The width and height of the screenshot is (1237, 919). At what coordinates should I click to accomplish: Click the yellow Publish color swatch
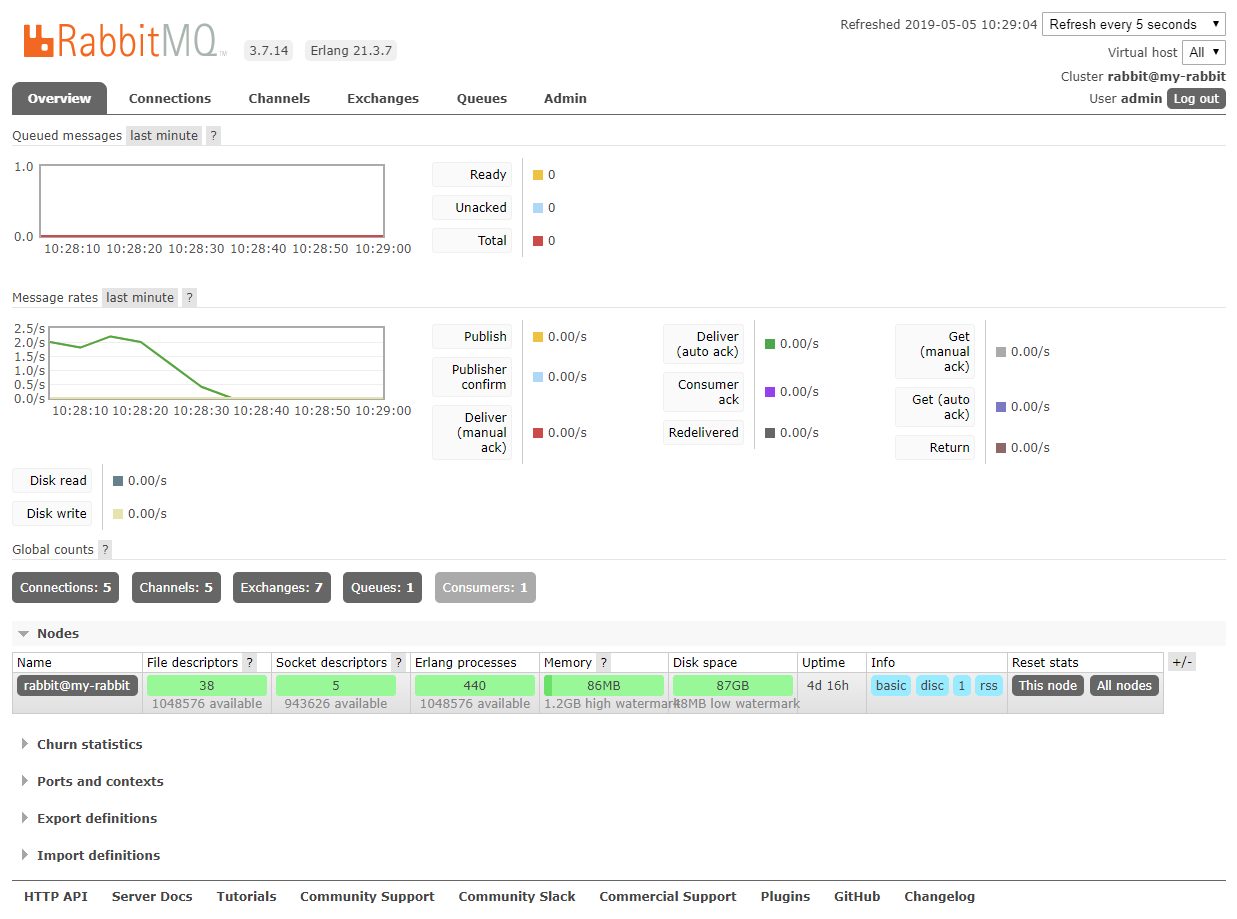pos(538,337)
